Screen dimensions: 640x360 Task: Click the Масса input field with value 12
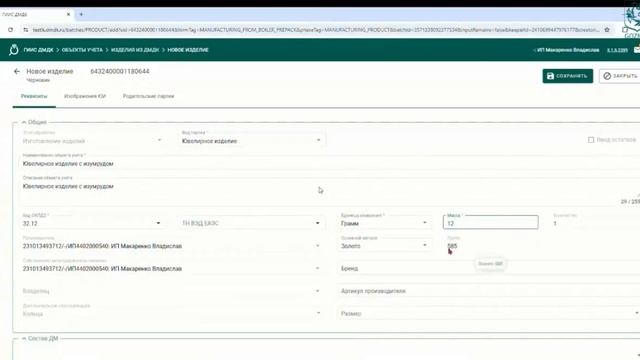click(491, 222)
